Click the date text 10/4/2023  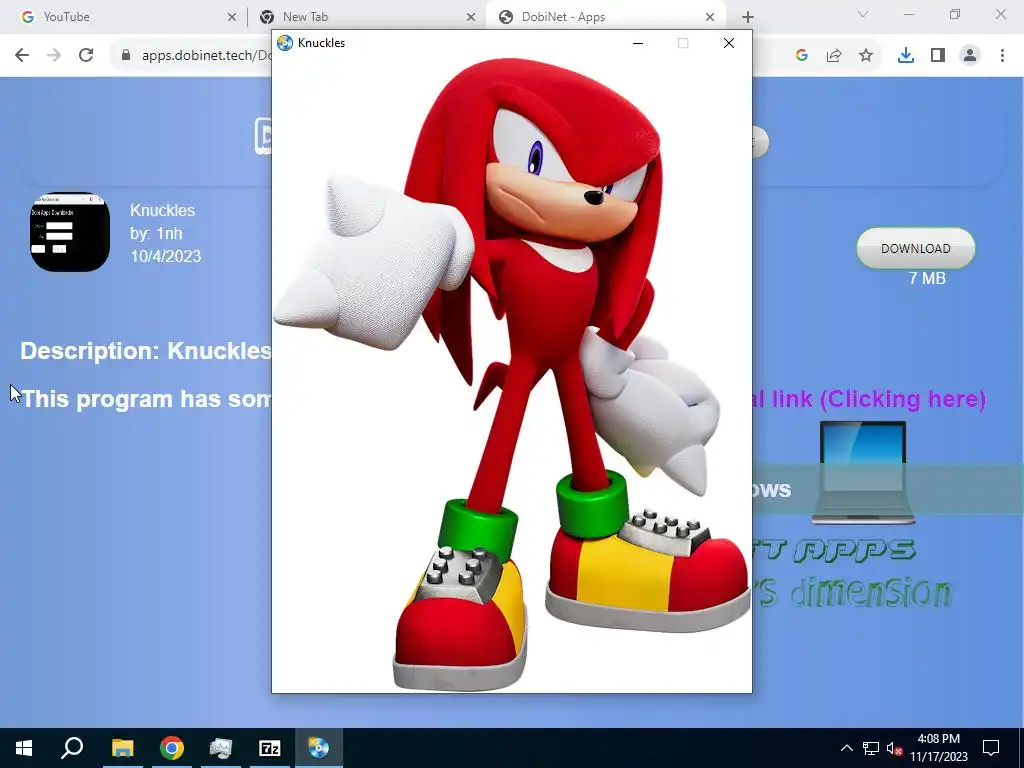pyautogui.click(x=166, y=256)
